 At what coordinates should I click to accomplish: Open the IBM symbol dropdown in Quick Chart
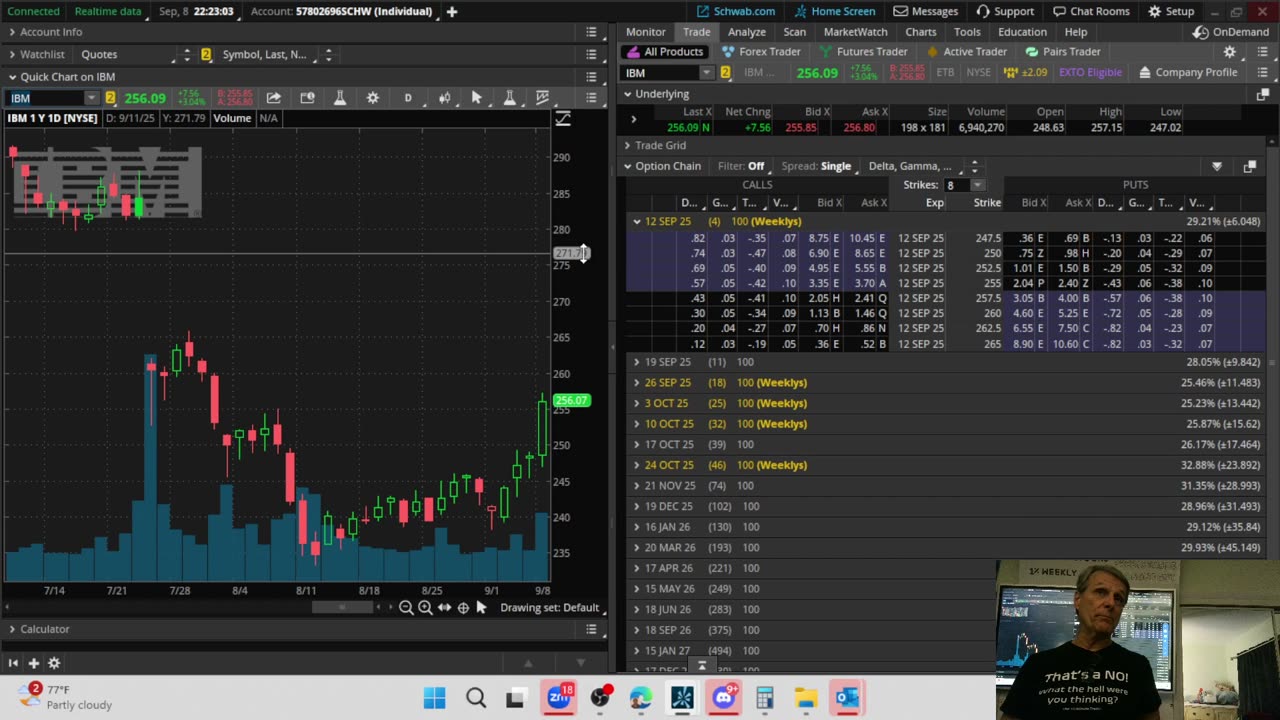(91, 98)
